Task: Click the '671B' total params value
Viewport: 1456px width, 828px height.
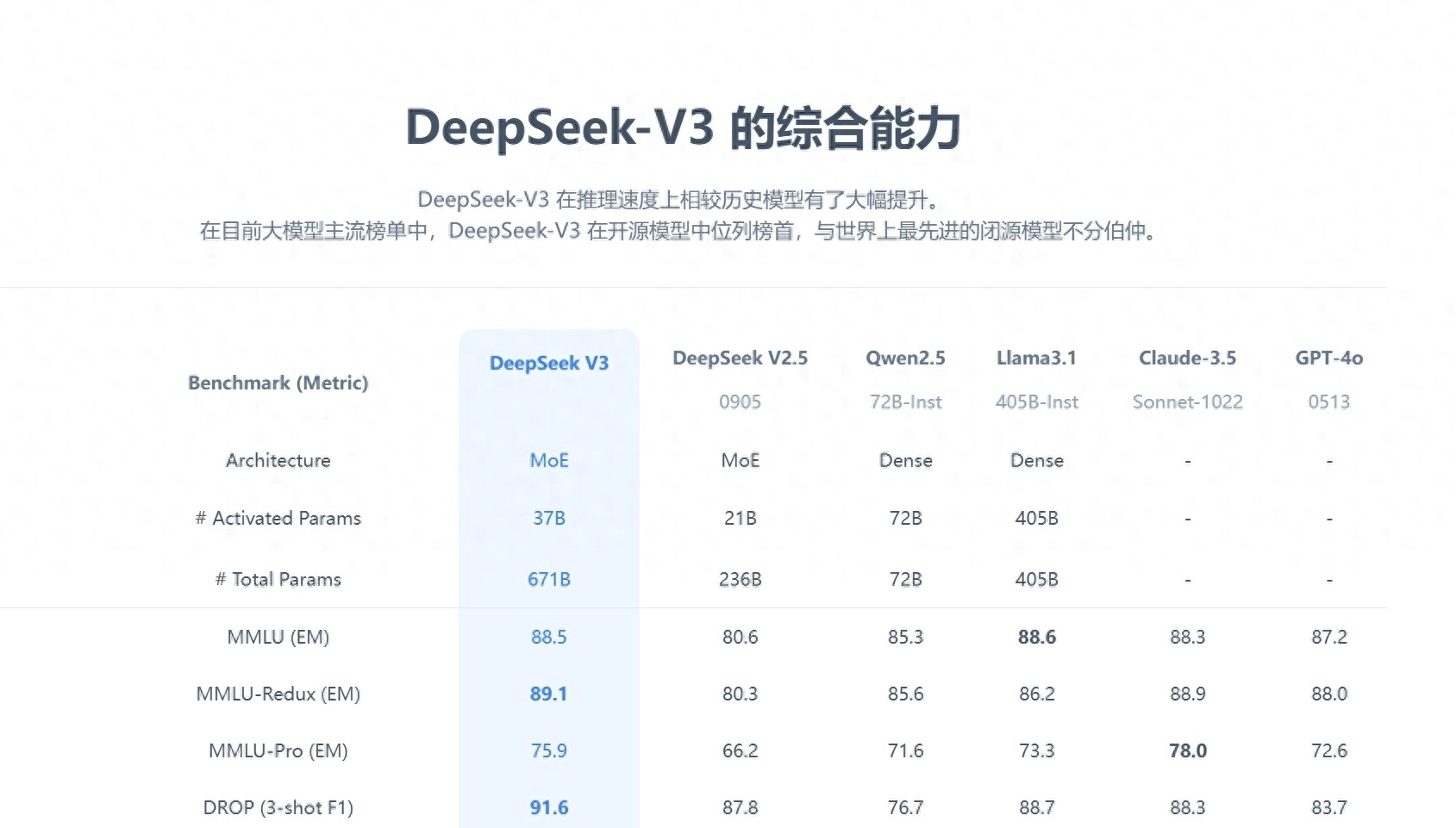Action: tap(549, 579)
